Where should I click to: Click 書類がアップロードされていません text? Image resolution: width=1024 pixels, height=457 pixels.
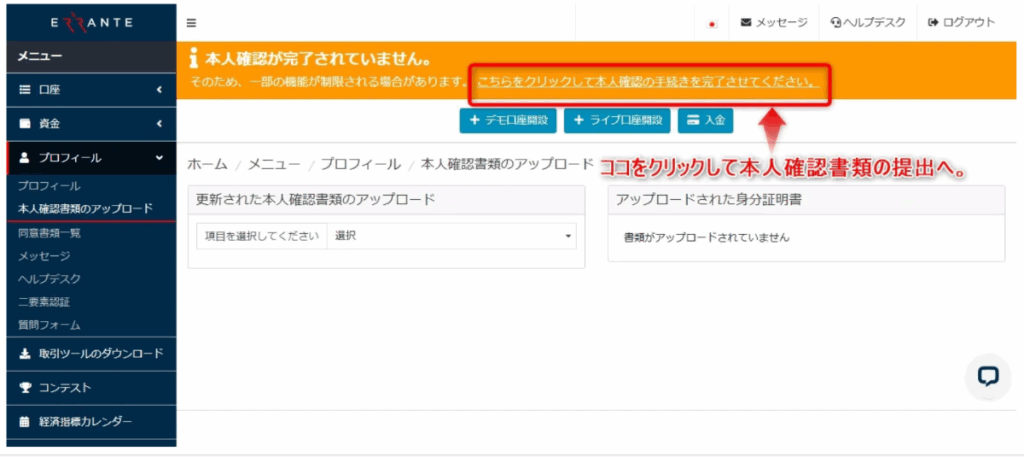707,238
